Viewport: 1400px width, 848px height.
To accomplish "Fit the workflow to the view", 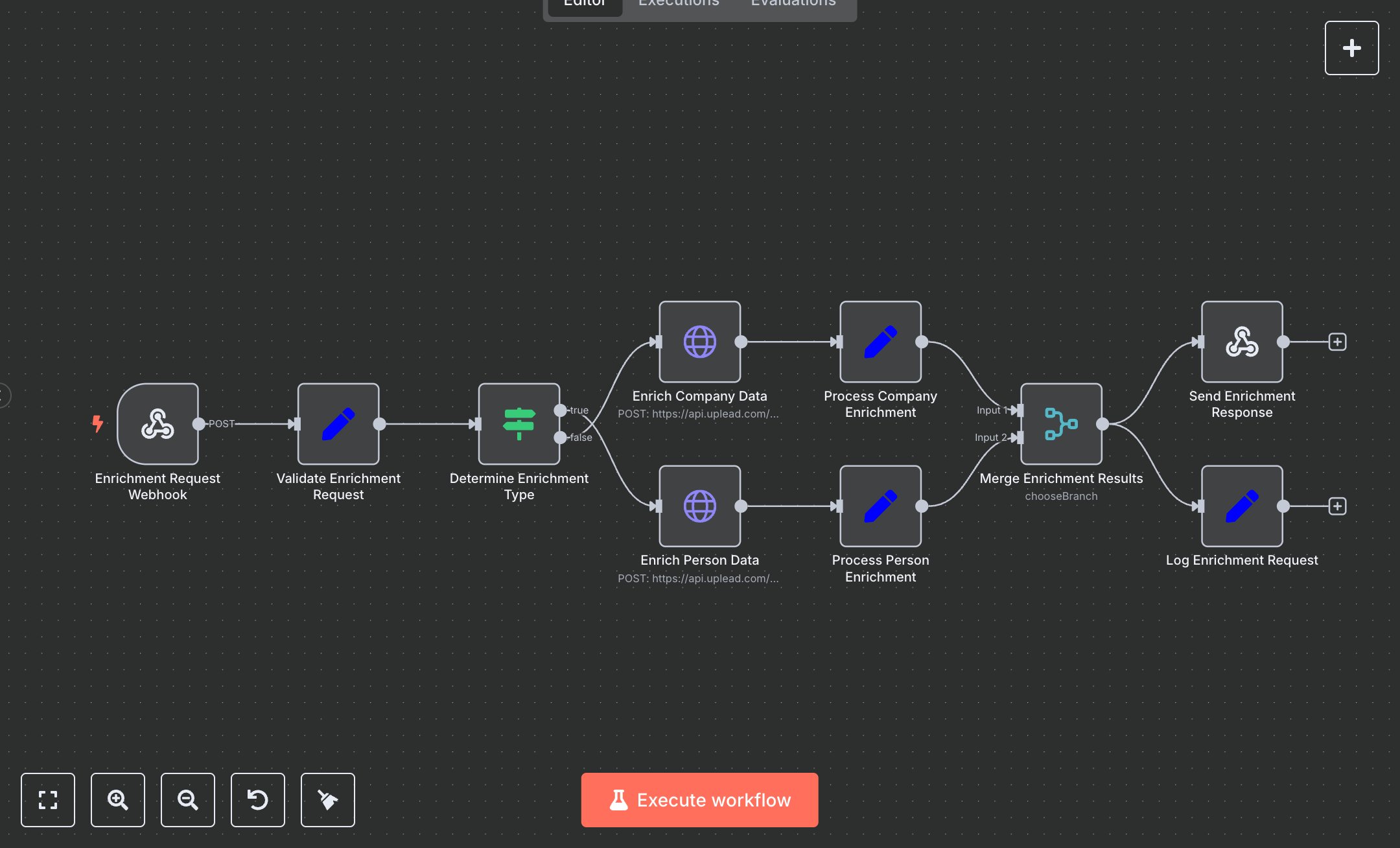I will click(47, 800).
